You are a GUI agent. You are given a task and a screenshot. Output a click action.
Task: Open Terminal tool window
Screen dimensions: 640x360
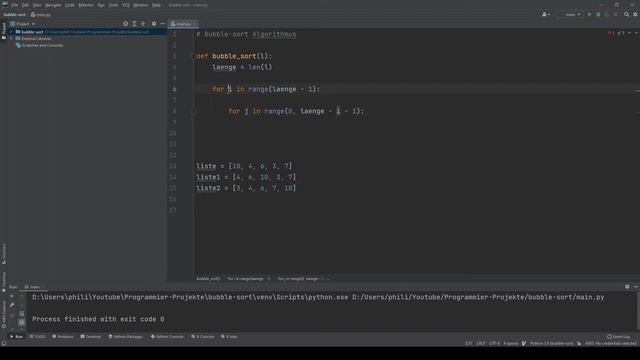(91, 337)
